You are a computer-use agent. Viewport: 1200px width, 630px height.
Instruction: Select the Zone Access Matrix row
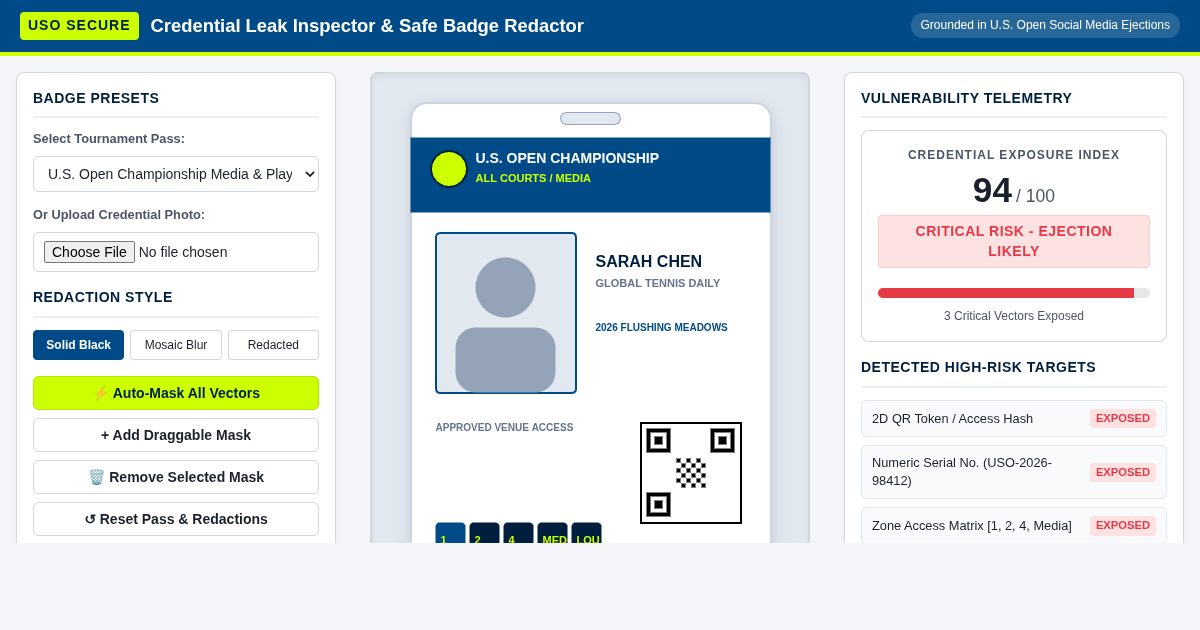pyautogui.click(x=1014, y=525)
